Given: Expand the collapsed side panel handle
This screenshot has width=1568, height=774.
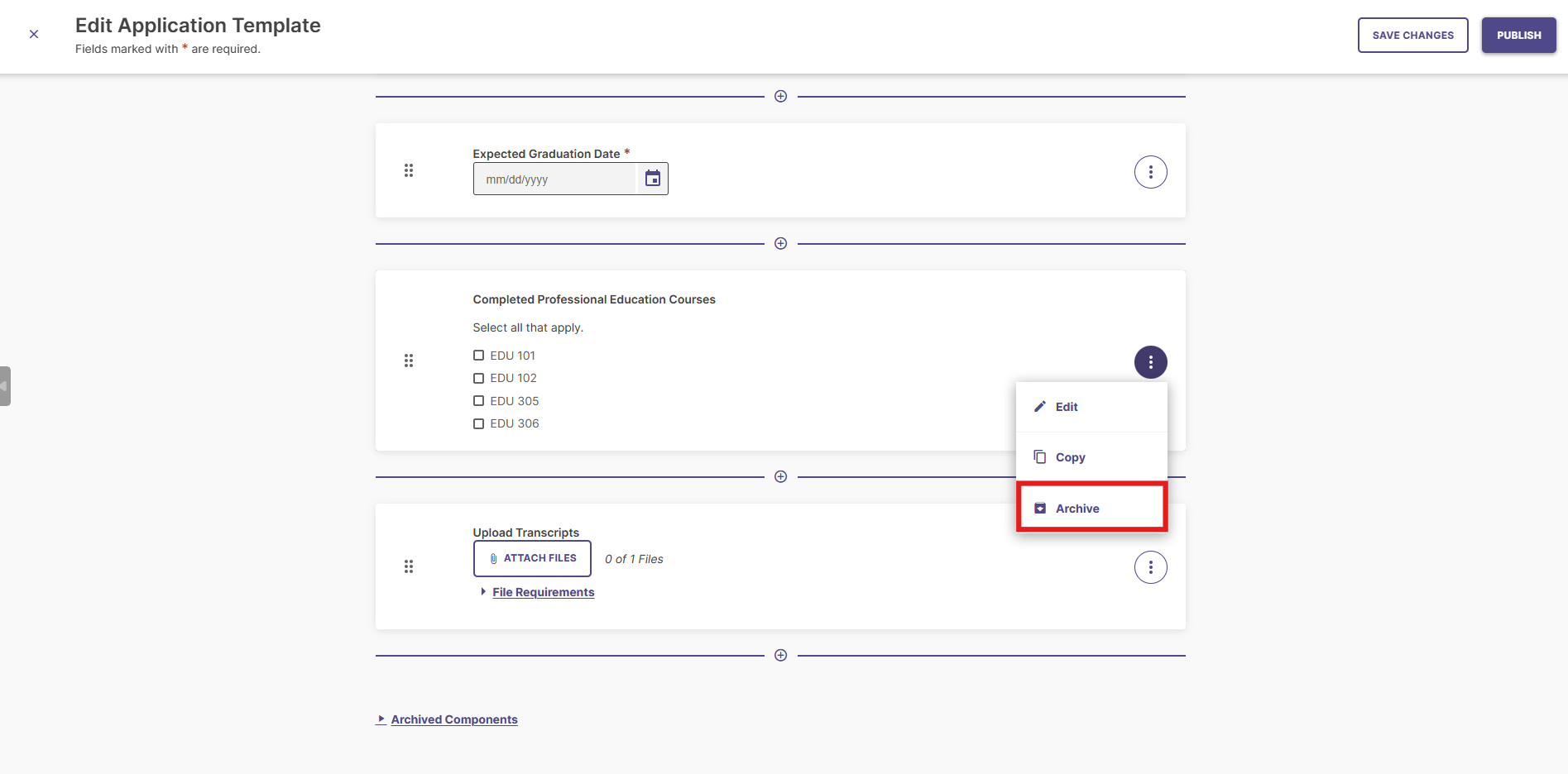Looking at the screenshot, I should (x=5, y=386).
